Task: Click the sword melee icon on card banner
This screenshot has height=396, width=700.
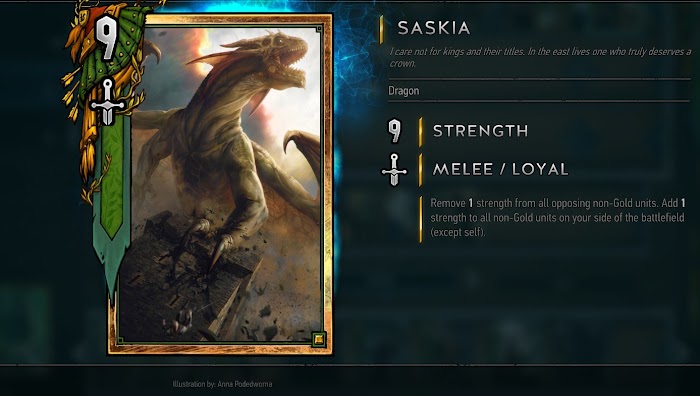Action: (x=107, y=102)
